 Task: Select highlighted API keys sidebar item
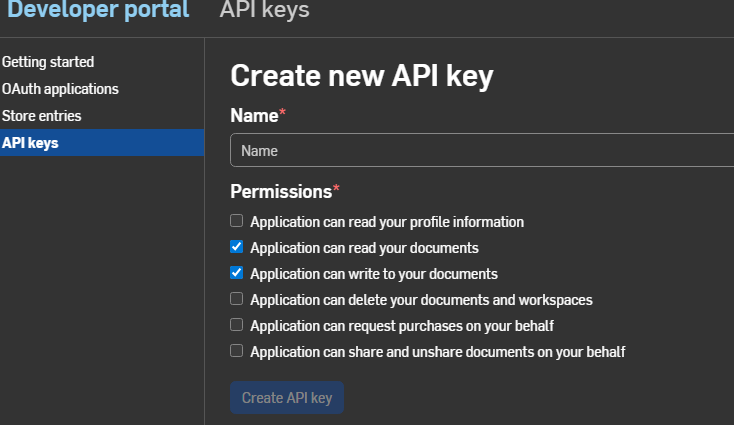[x=102, y=143]
